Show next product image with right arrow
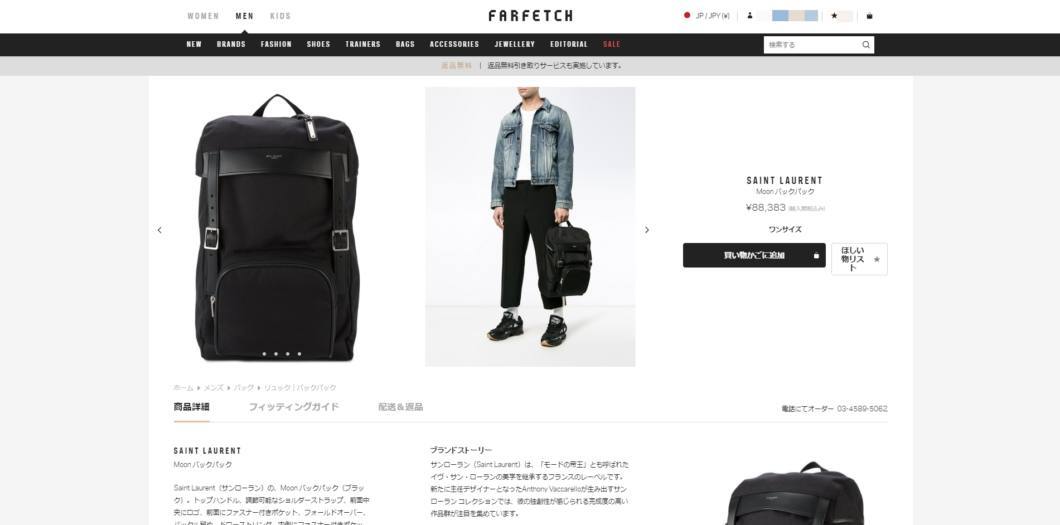 point(646,230)
